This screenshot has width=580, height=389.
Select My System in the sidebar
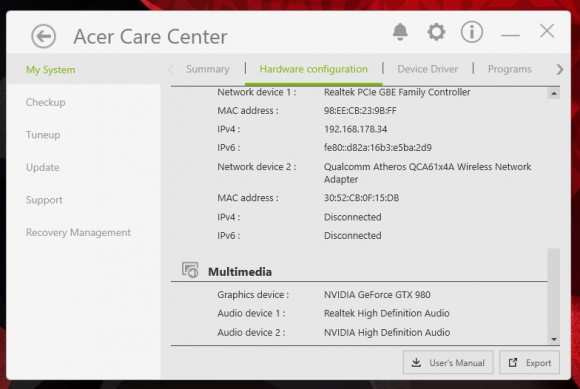84,70
